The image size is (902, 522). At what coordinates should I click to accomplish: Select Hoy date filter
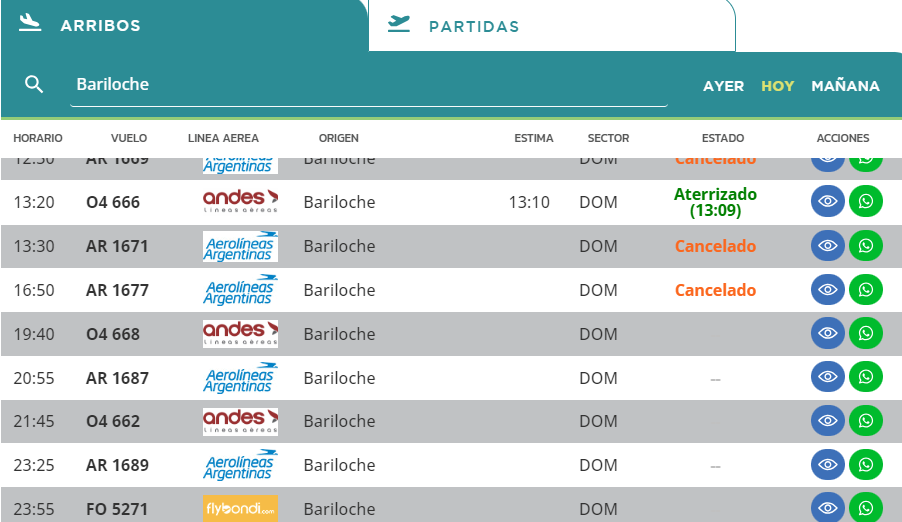tap(777, 86)
